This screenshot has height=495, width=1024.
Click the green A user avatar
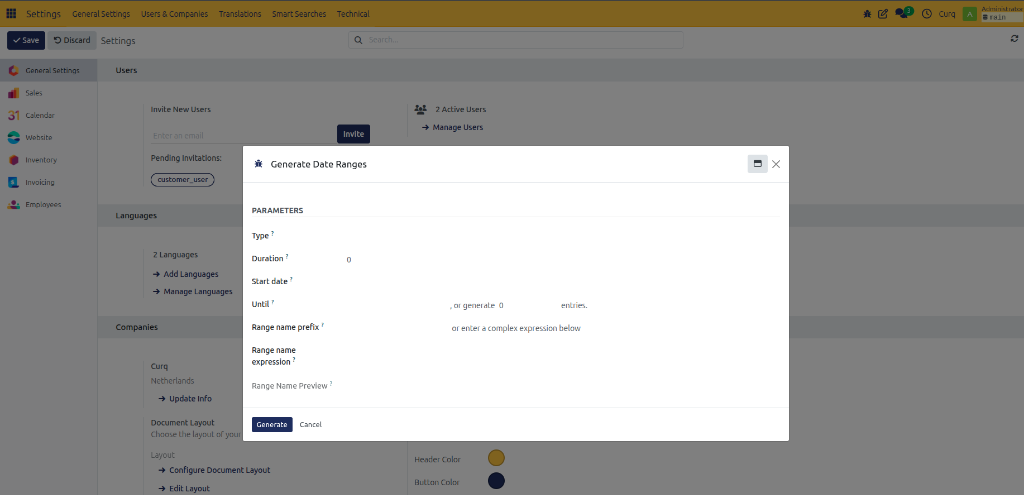(970, 14)
